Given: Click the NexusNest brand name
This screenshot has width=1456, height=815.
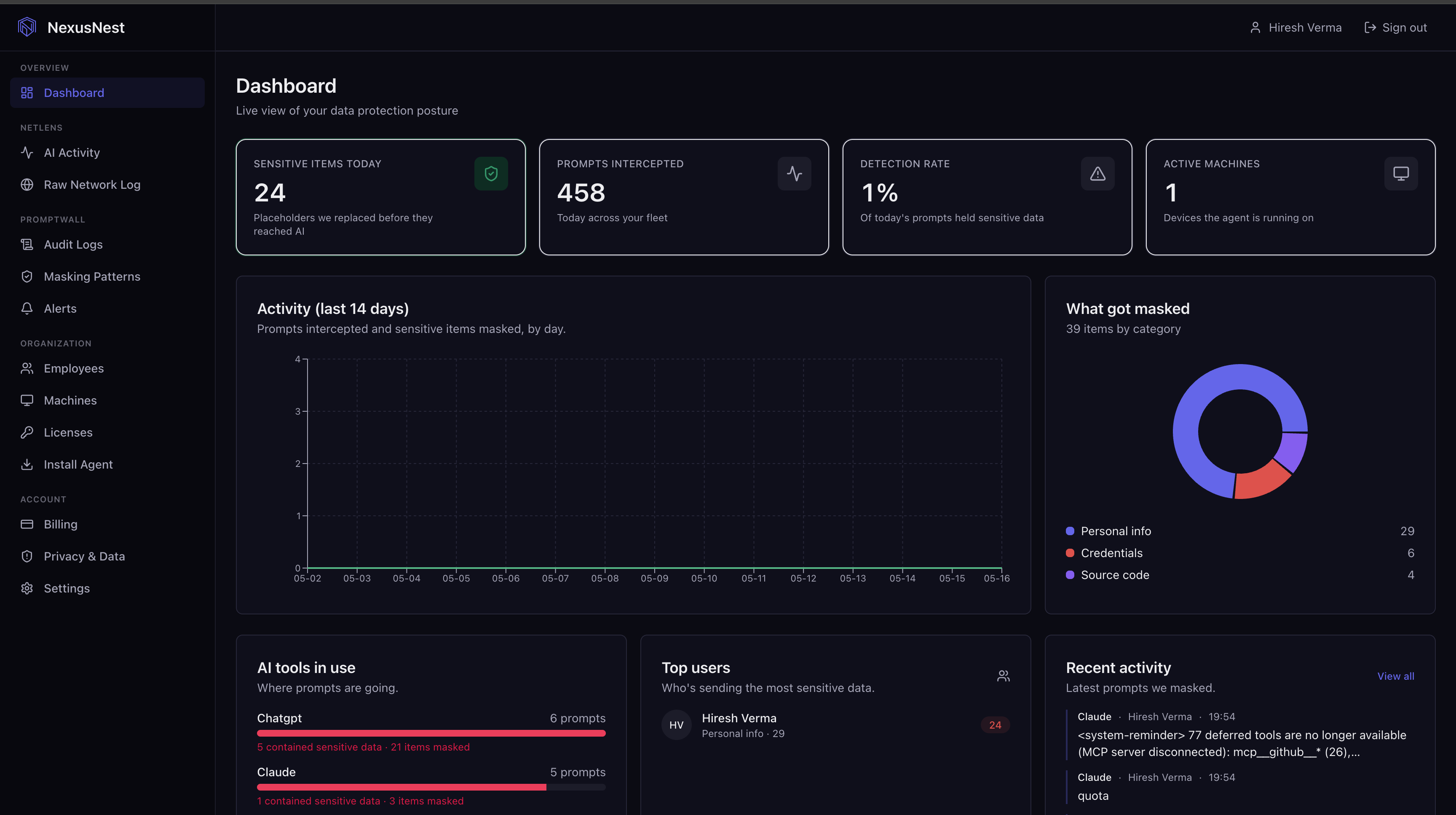Looking at the screenshot, I should tap(86, 27).
